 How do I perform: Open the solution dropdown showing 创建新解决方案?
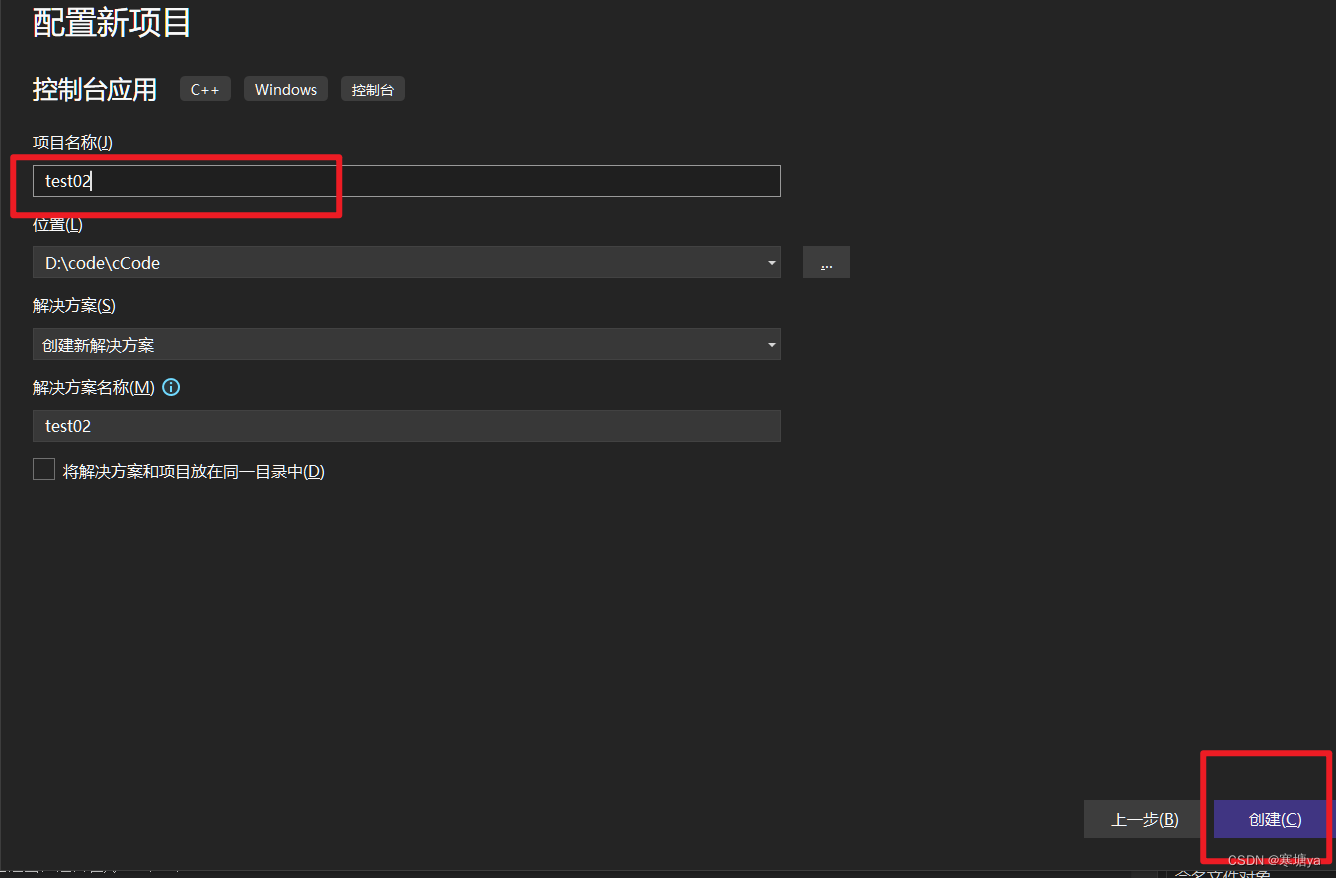click(x=406, y=345)
